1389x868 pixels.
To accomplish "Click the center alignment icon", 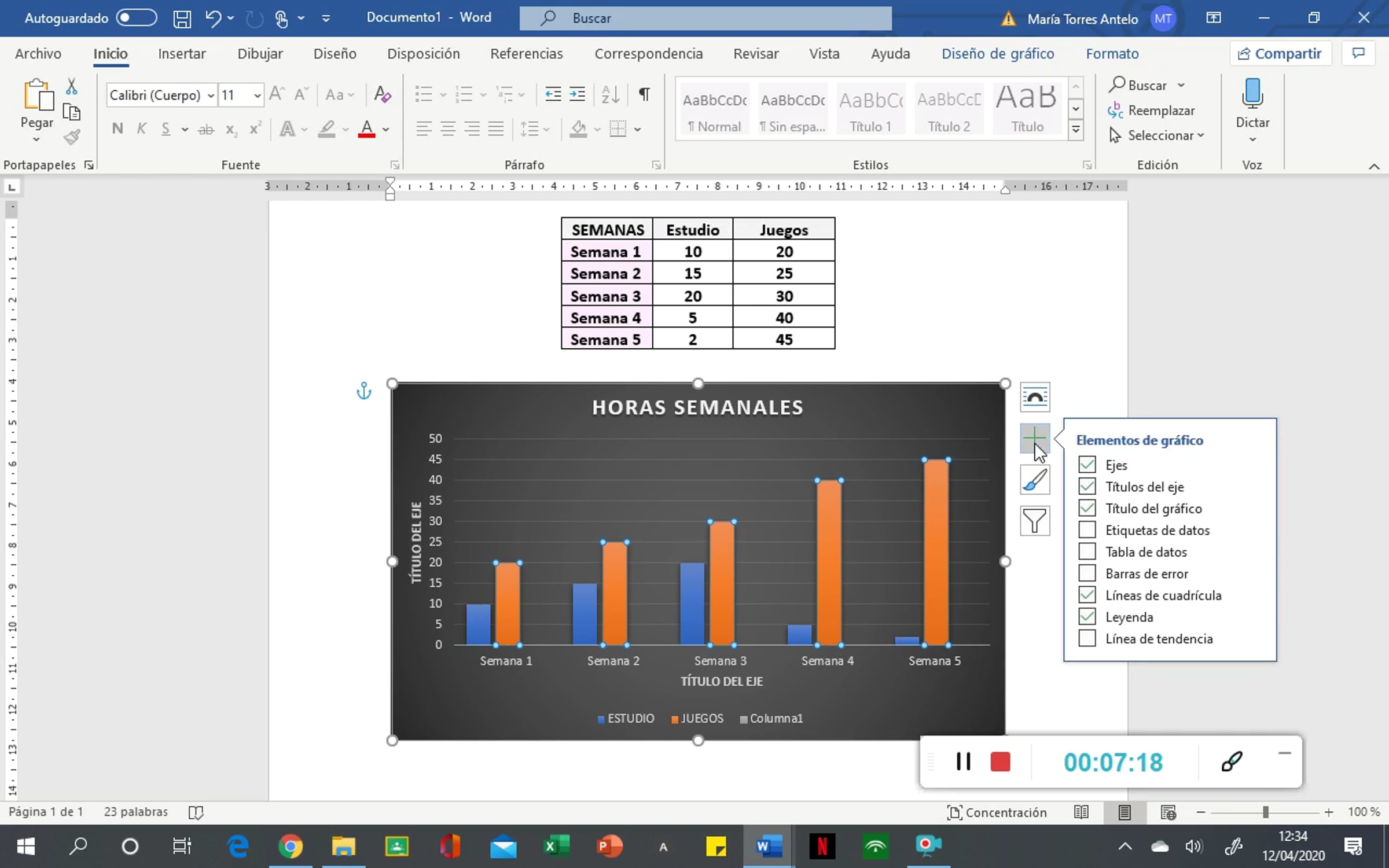I will click(448, 128).
